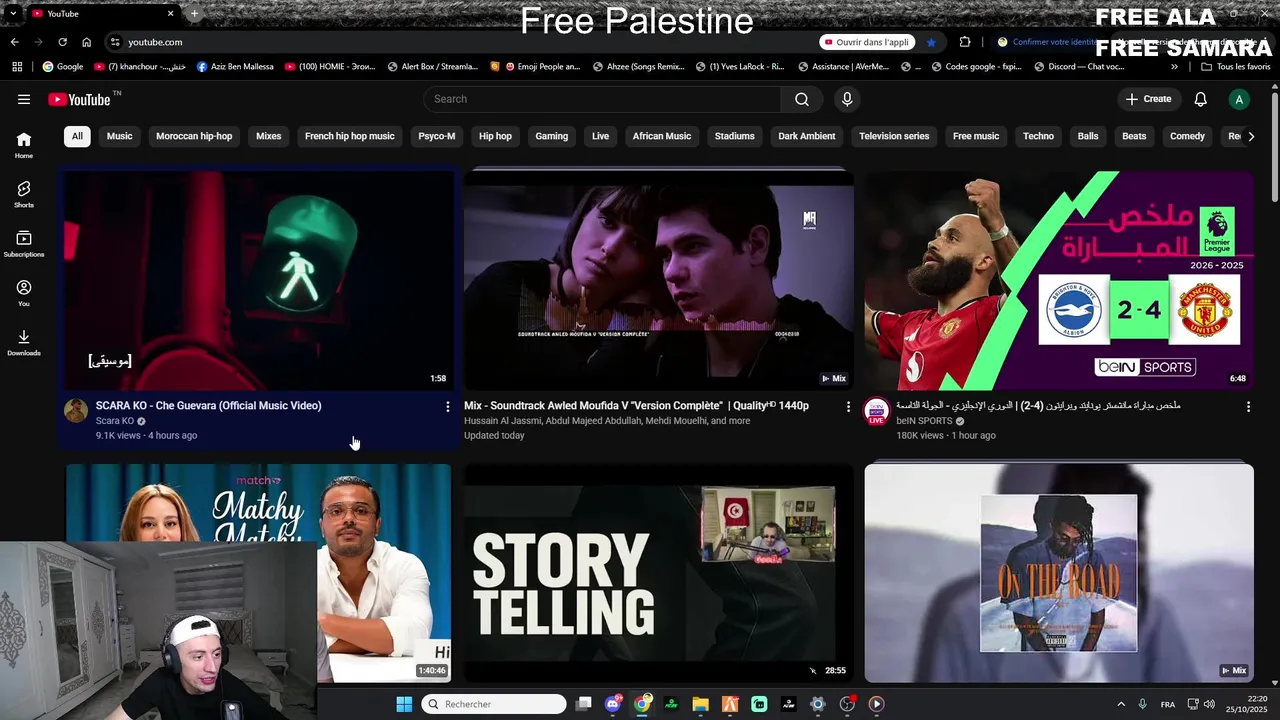Open Aziz Ben Mallessa bookmark
This screenshot has width=1280, height=720.
pyautogui.click(x=235, y=66)
